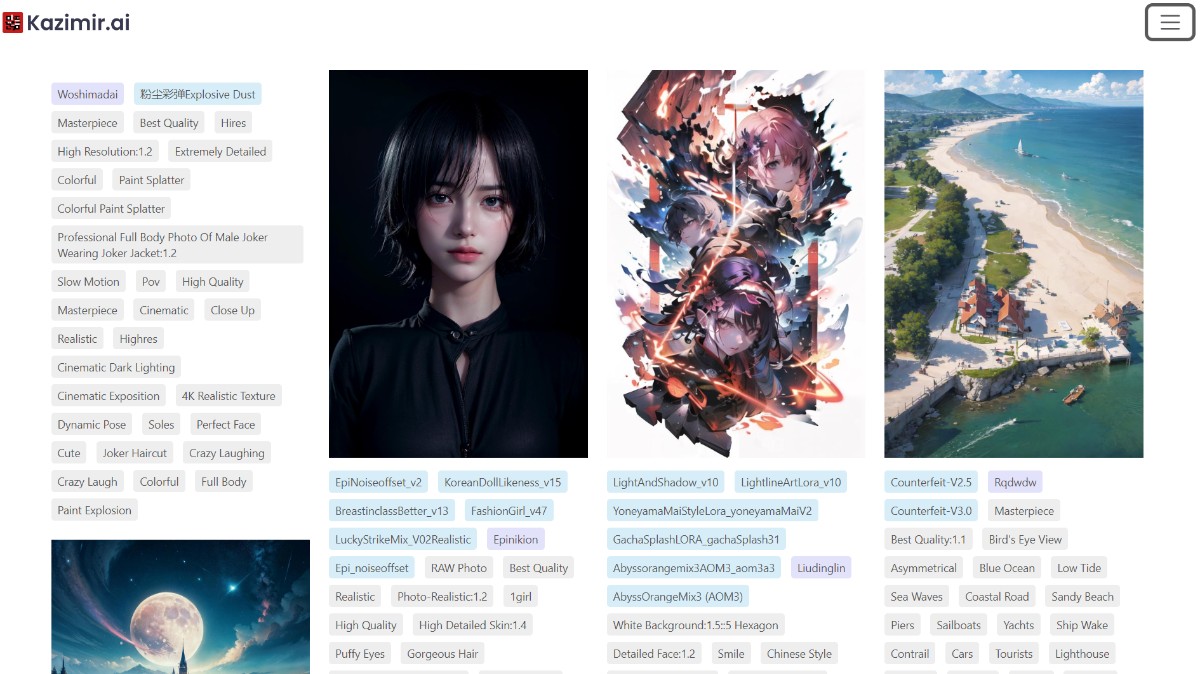Viewport: 1200px width, 674px height.
Task: Select the KoreanDollLikeness_v15 model tag
Action: tap(503, 482)
